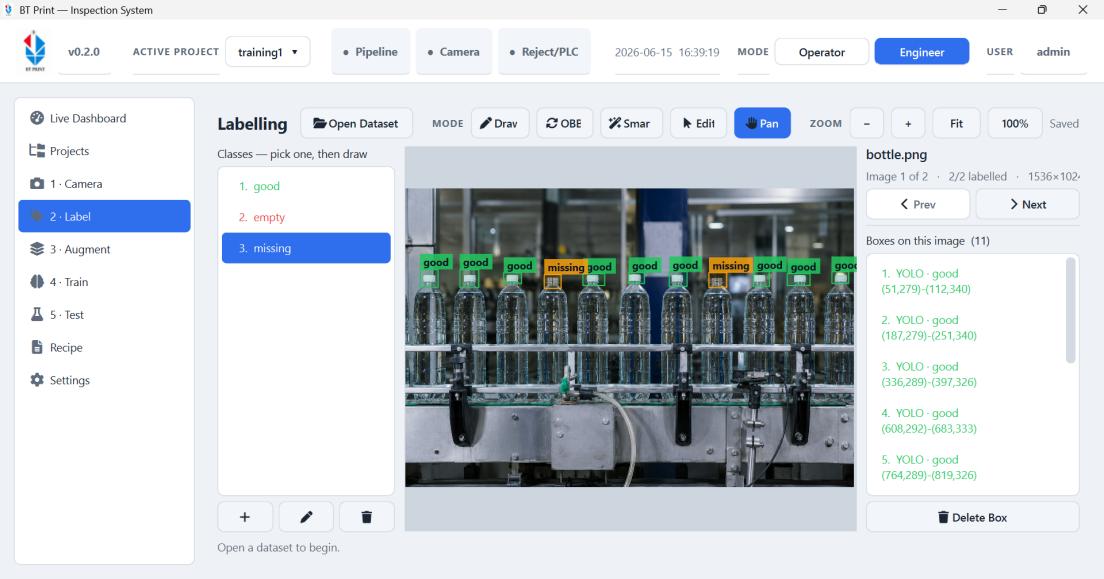Click the Saved status text
The width and height of the screenshot is (1104, 579).
(x=1064, y=123)
